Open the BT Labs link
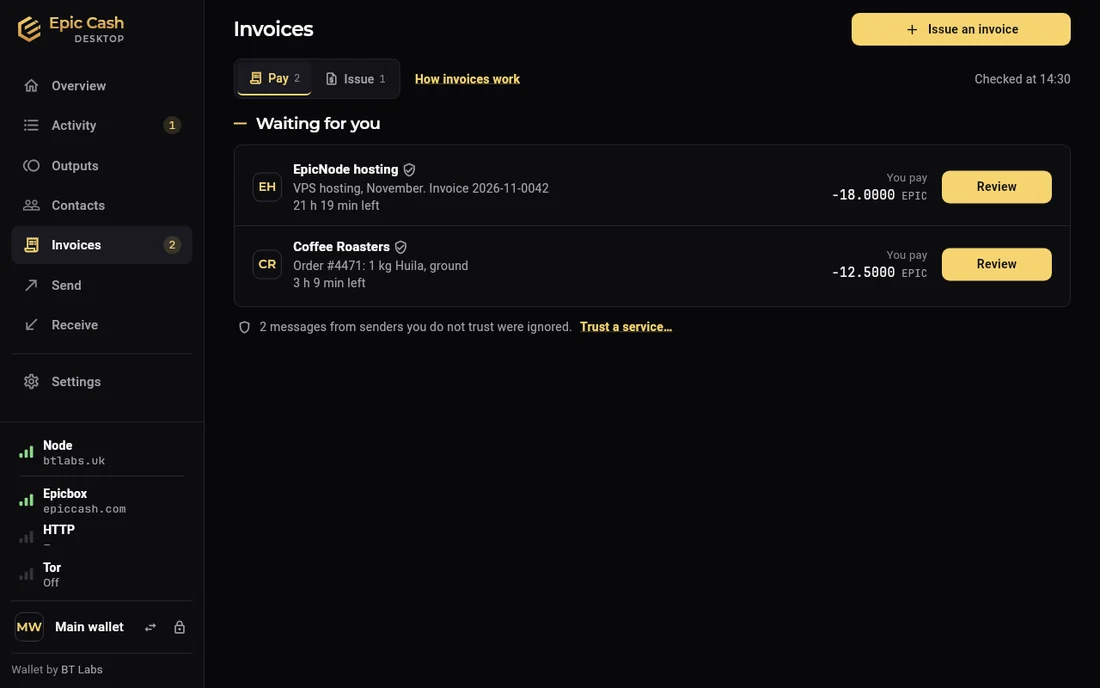The width and height of the screenshot is (1100, 688). pos(81,670)
